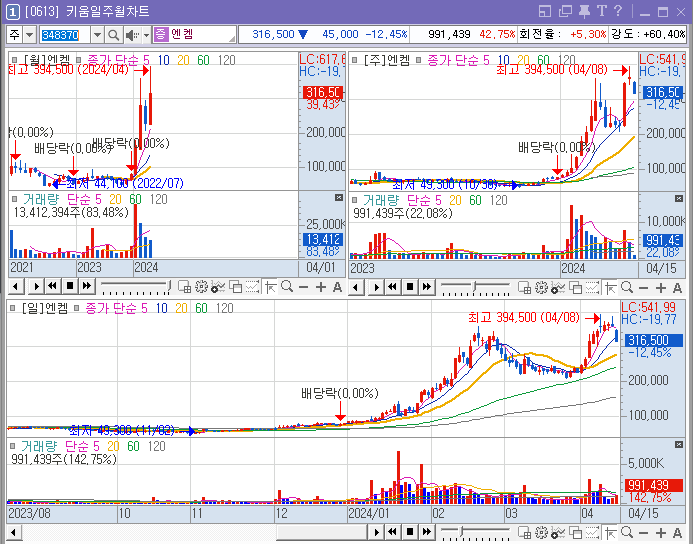Click monthly chart overlay windows icon
The width and height of the screenshot is (693, 544).
[x=235, y=287]
